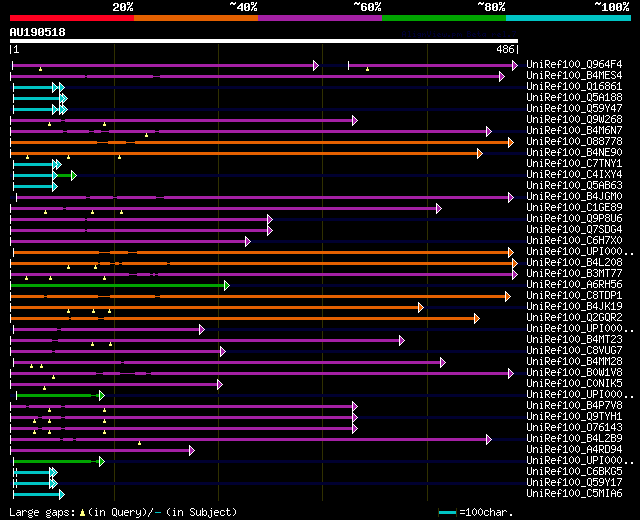Click the purple end arrow on Q9W268 row
Viewport: 640px width, 520px height.
[x=355, y=120]
